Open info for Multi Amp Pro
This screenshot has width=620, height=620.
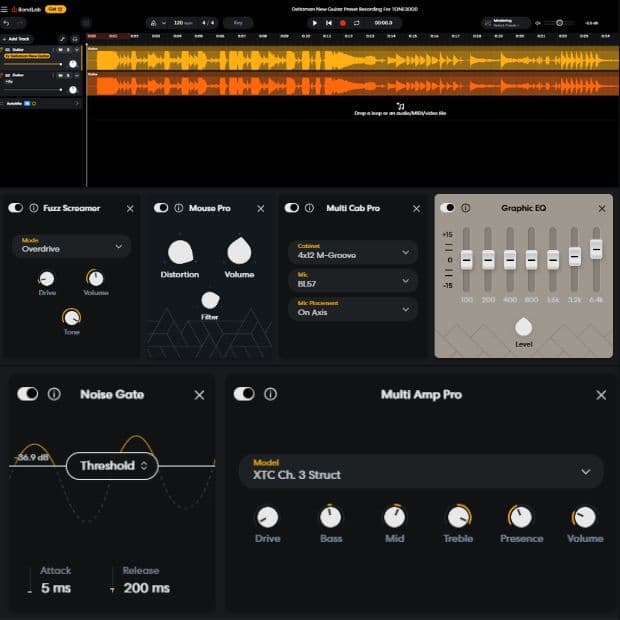point(270,394)
